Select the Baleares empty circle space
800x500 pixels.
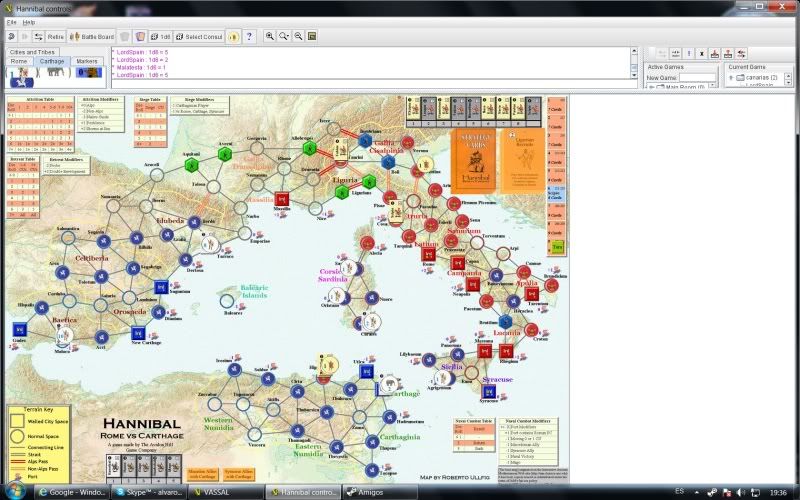pos(227,301)
